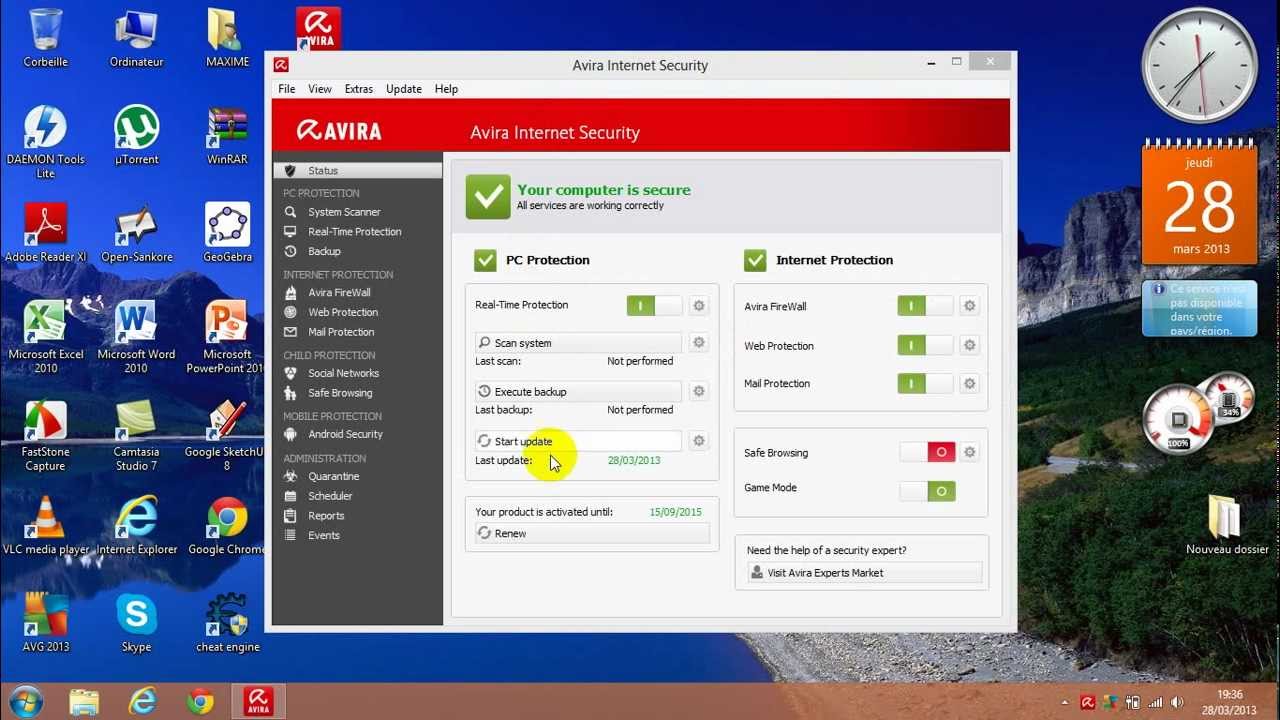Toggle Real-Time Protection switch
Screen dimensions: 1280x720
click(x=654, y=306)
